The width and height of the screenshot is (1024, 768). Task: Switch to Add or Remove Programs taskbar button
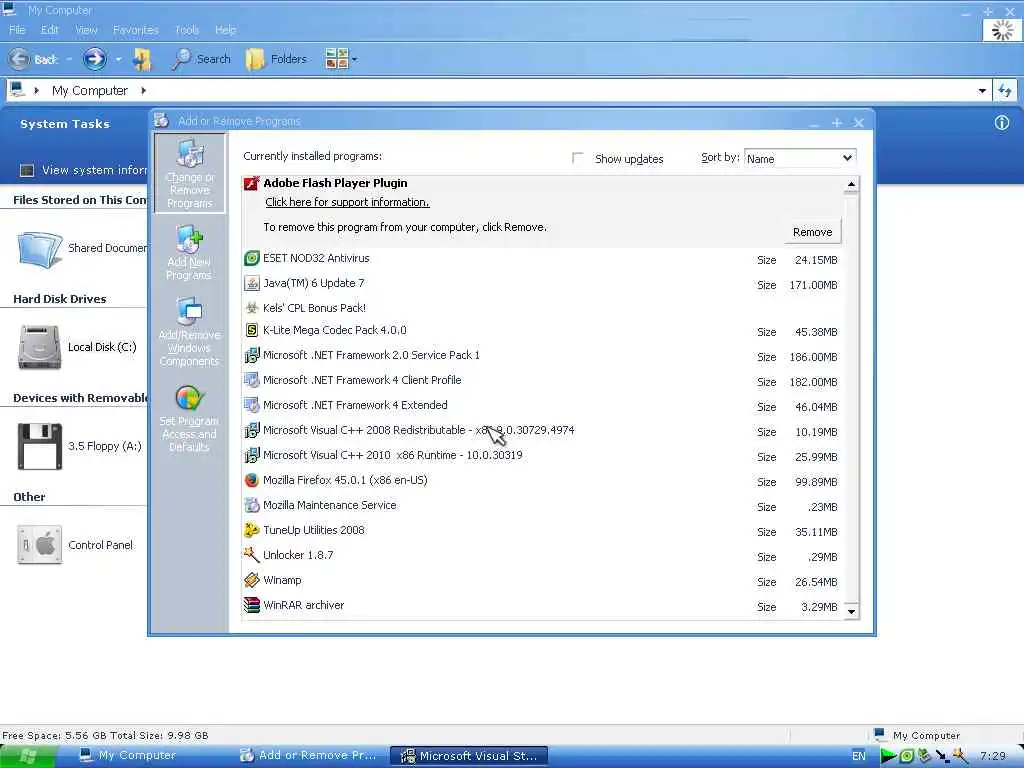(x=308, y=756)
